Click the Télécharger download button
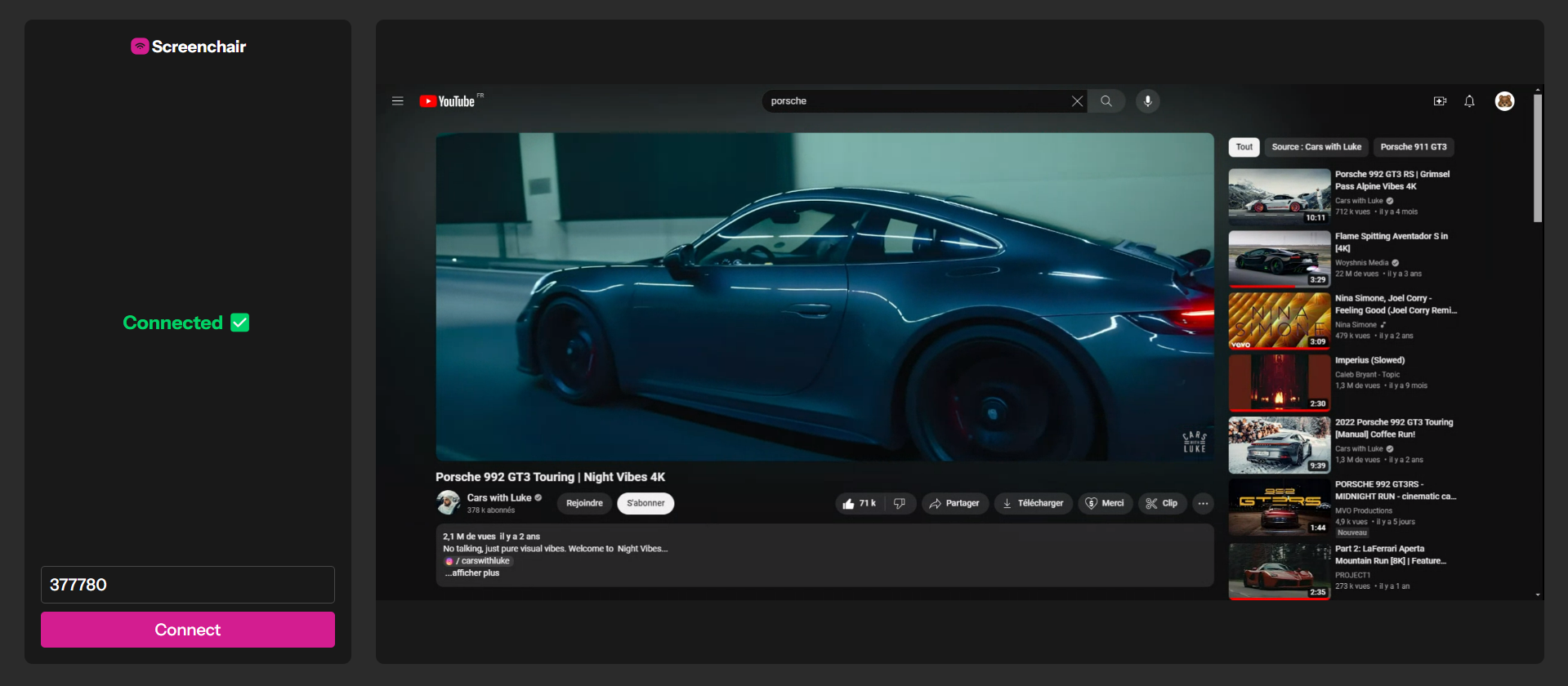The width and height of the screenshot is (1568, 686). 1033,504
